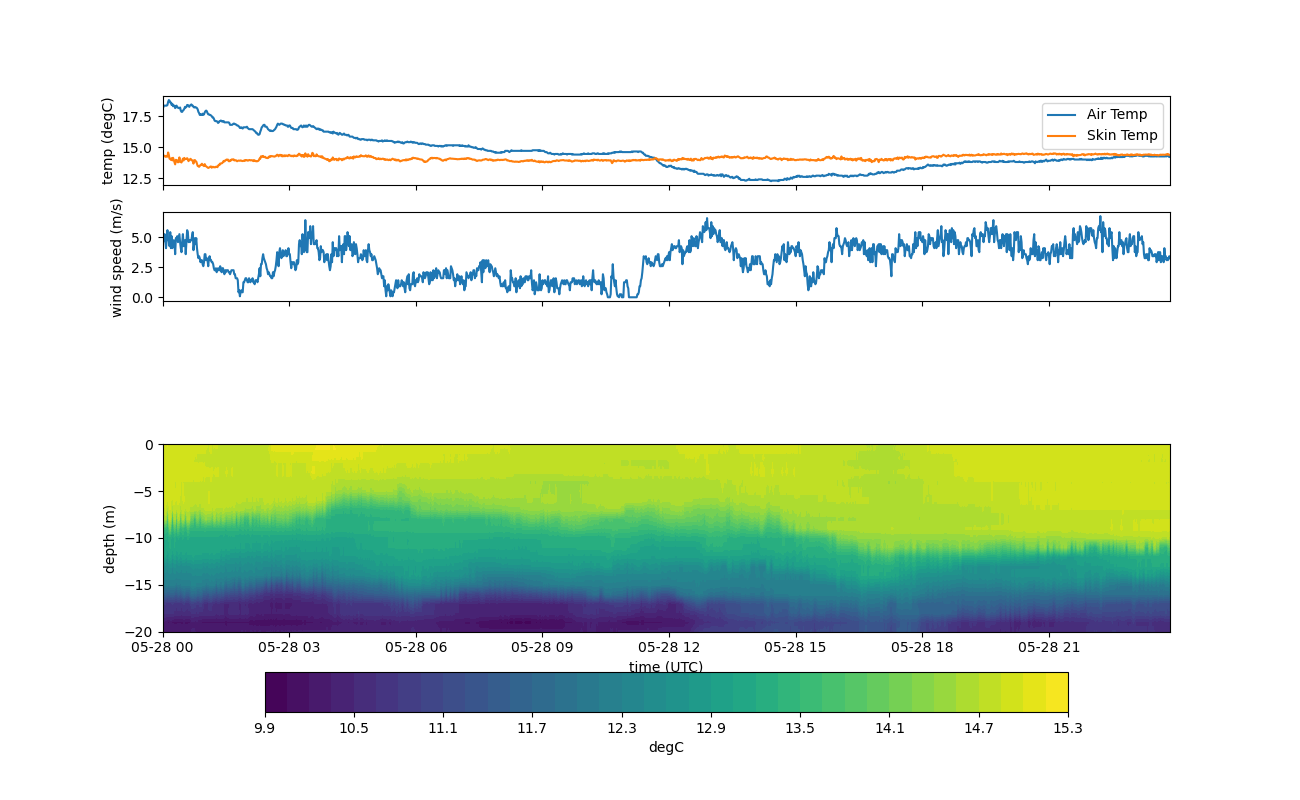Viewport: 1300px width, 800px height.
Task: Click the Skin Temp legend label
Action: pos(1121,136)
